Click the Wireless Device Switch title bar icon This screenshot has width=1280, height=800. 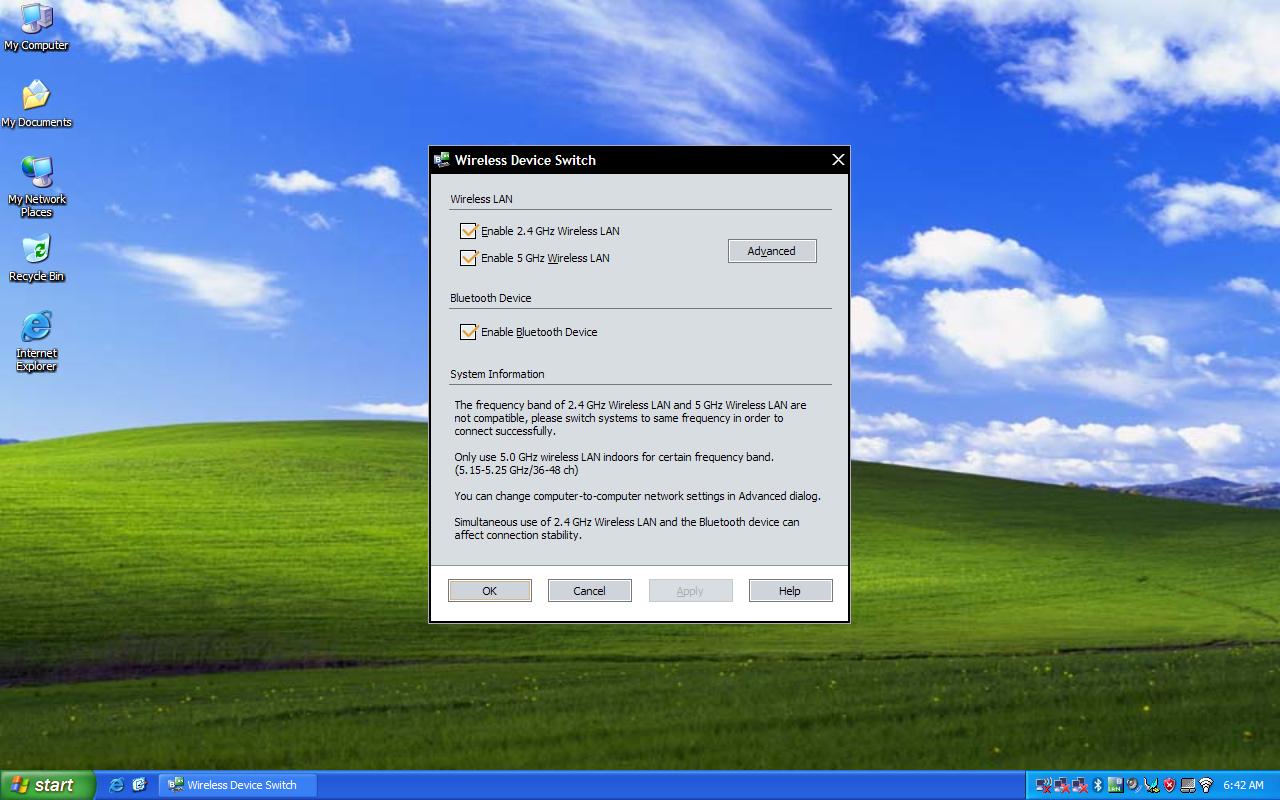pos(442,160)
